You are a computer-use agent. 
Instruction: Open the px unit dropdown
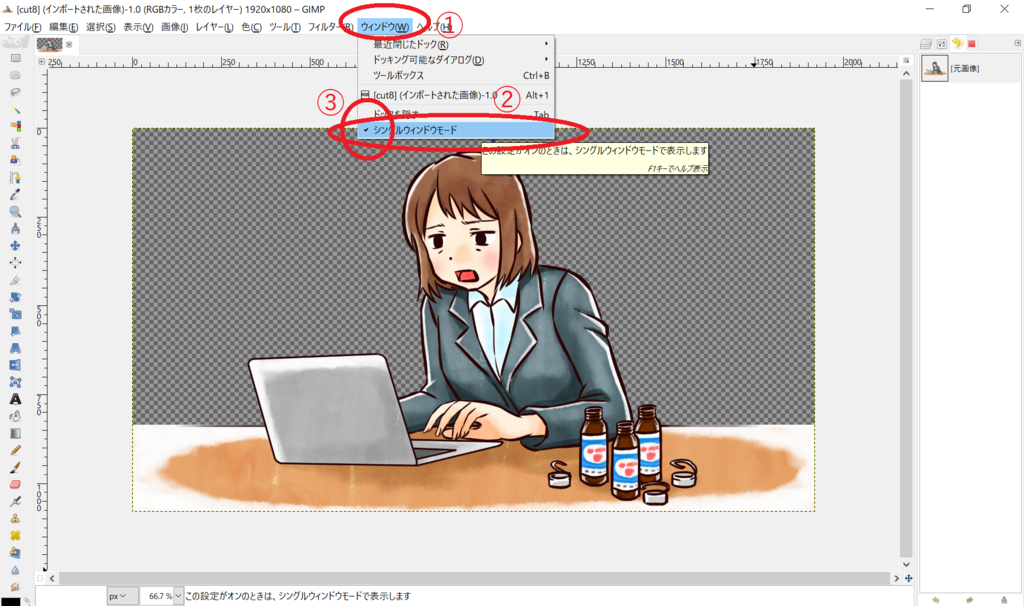click(x=122, y=596)
